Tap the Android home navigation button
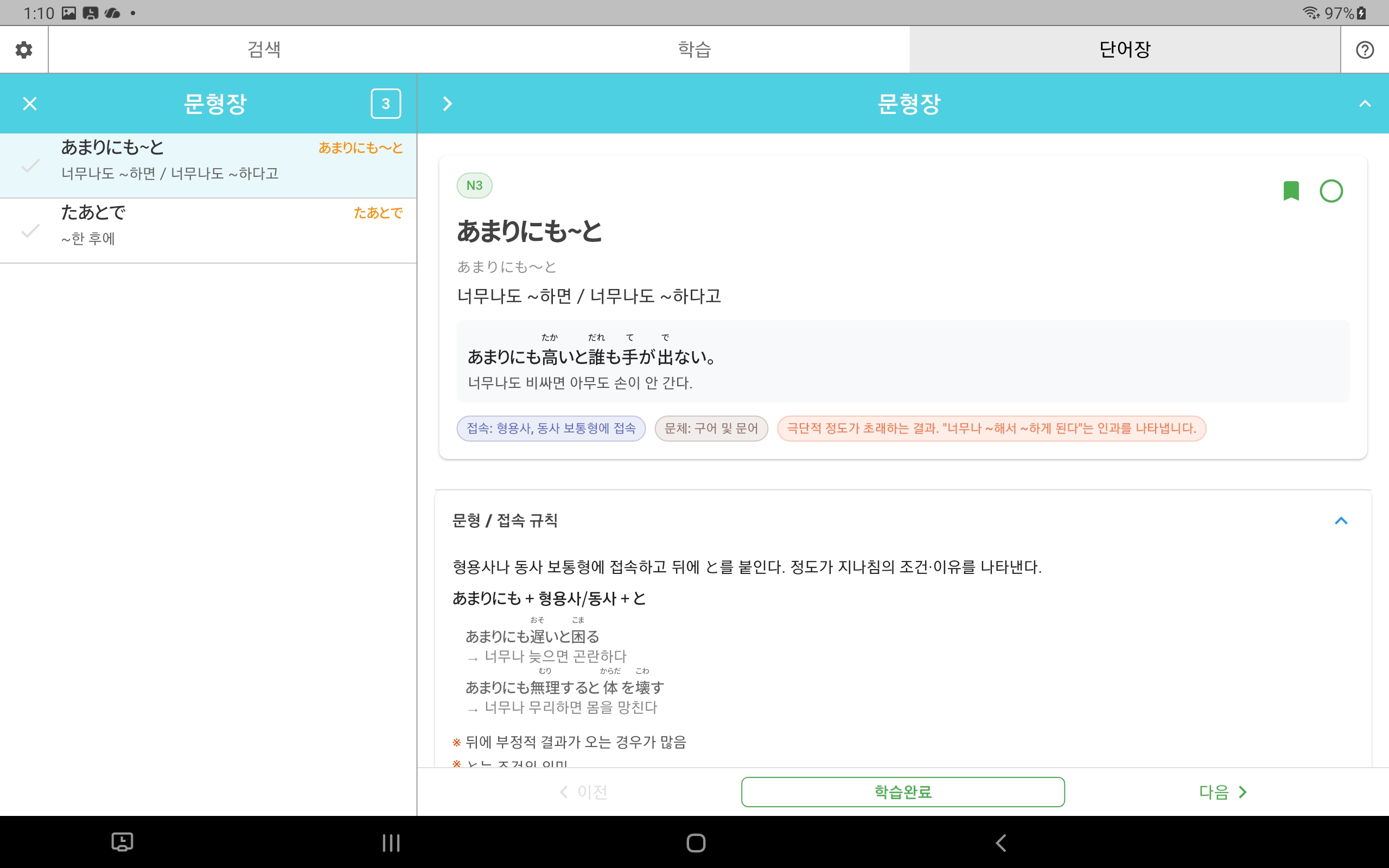 point(696,843)
